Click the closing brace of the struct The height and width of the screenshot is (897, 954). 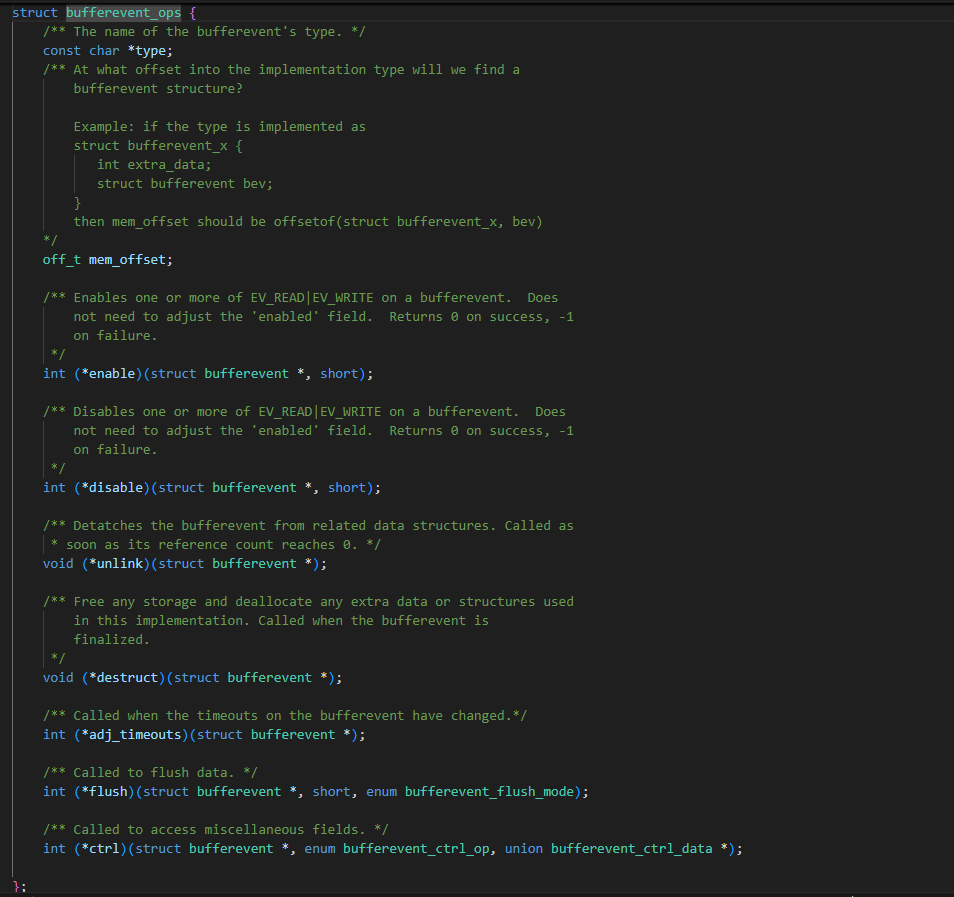(x=16, y=887)
